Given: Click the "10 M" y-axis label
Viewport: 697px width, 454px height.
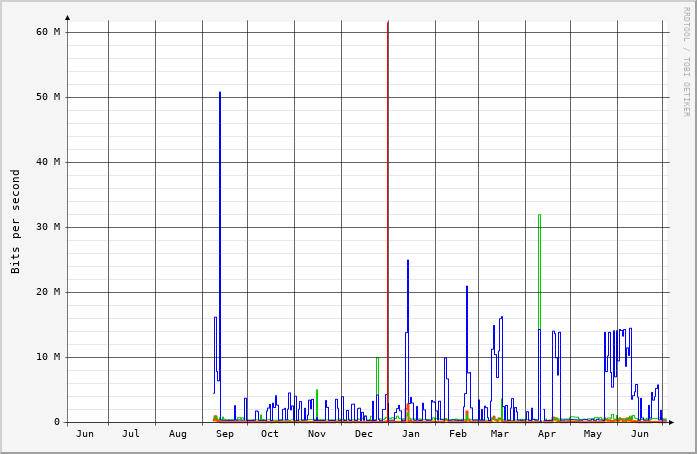Looking at the screenshot, I should [x=48, y=357].
